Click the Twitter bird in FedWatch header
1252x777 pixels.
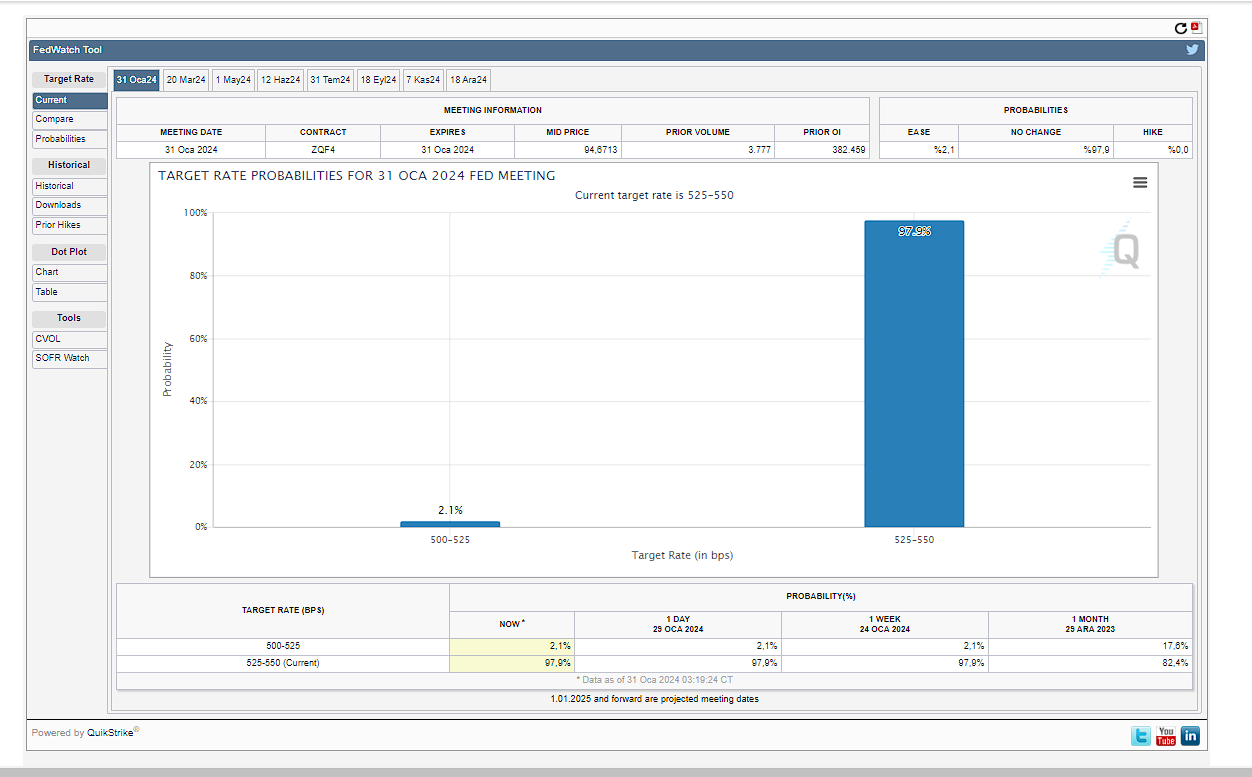1192,50
